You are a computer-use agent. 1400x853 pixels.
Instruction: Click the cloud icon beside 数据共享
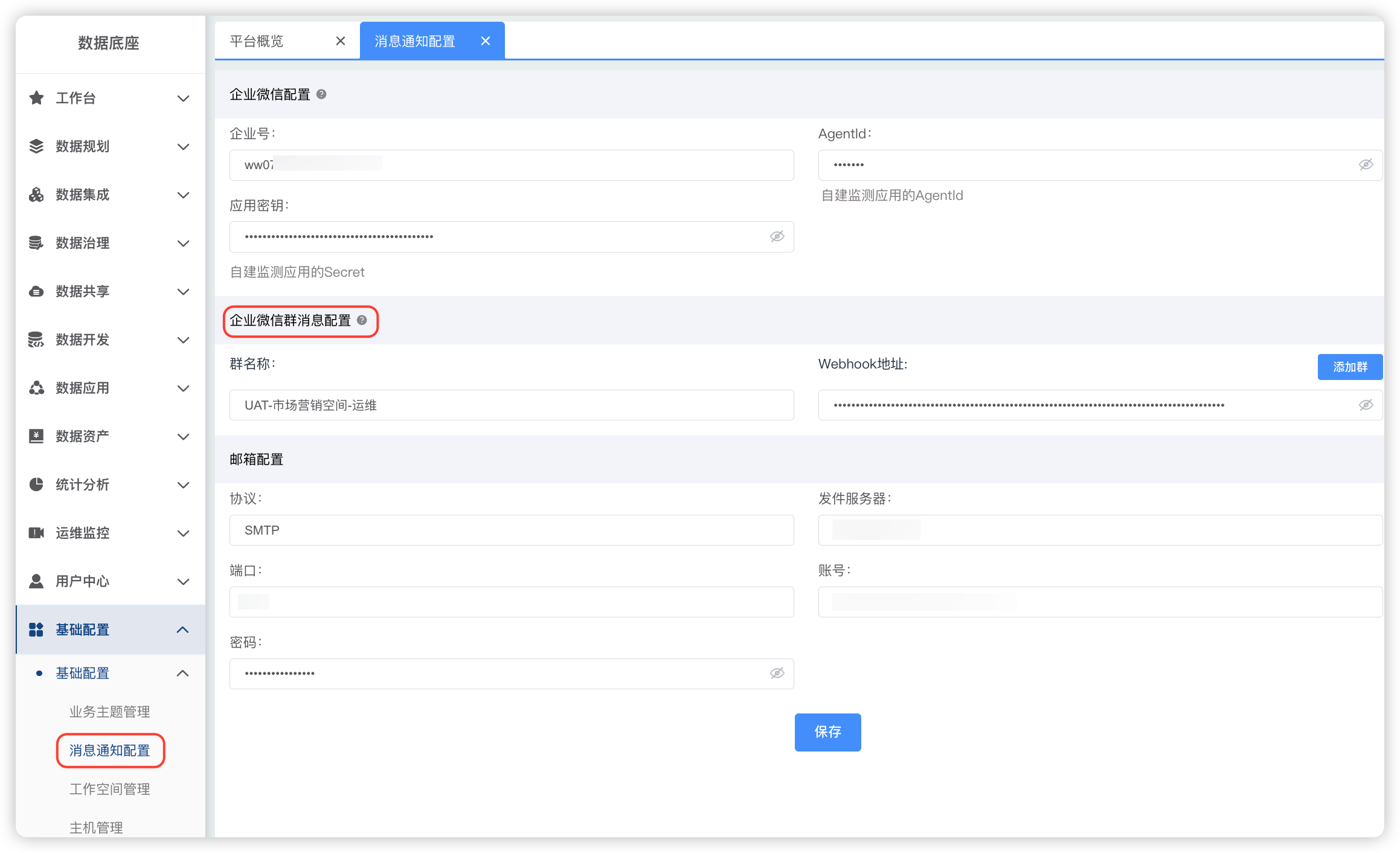point(36,291)
